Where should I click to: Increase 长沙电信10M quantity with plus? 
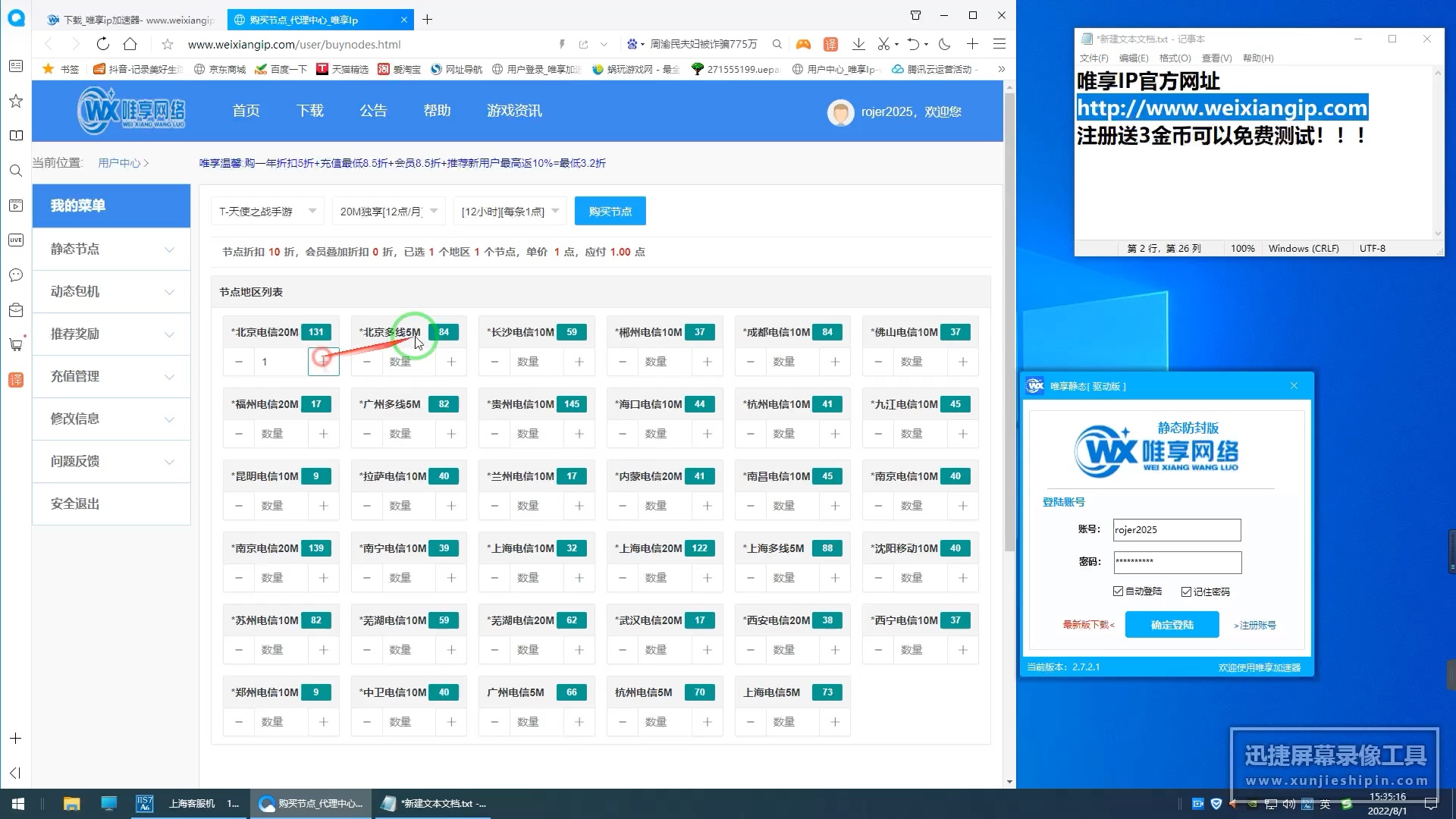click(579, 362)
